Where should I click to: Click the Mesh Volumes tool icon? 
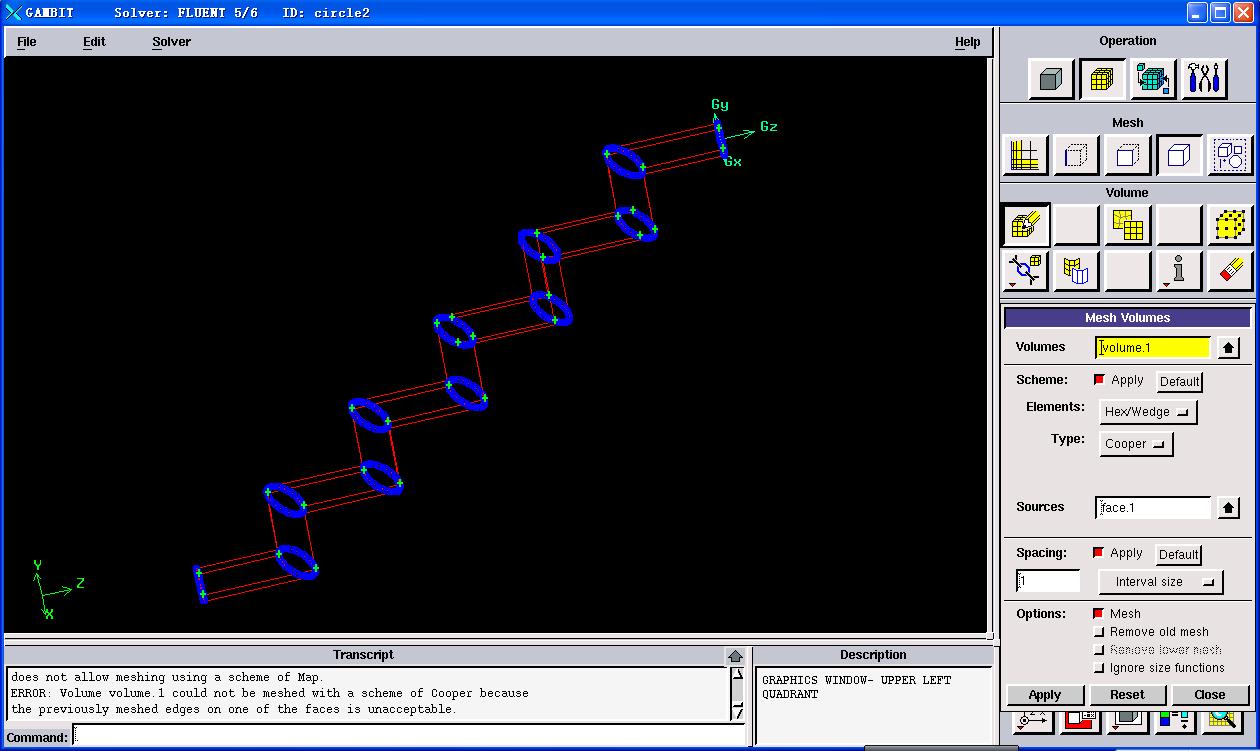(x=1025, y=225)
